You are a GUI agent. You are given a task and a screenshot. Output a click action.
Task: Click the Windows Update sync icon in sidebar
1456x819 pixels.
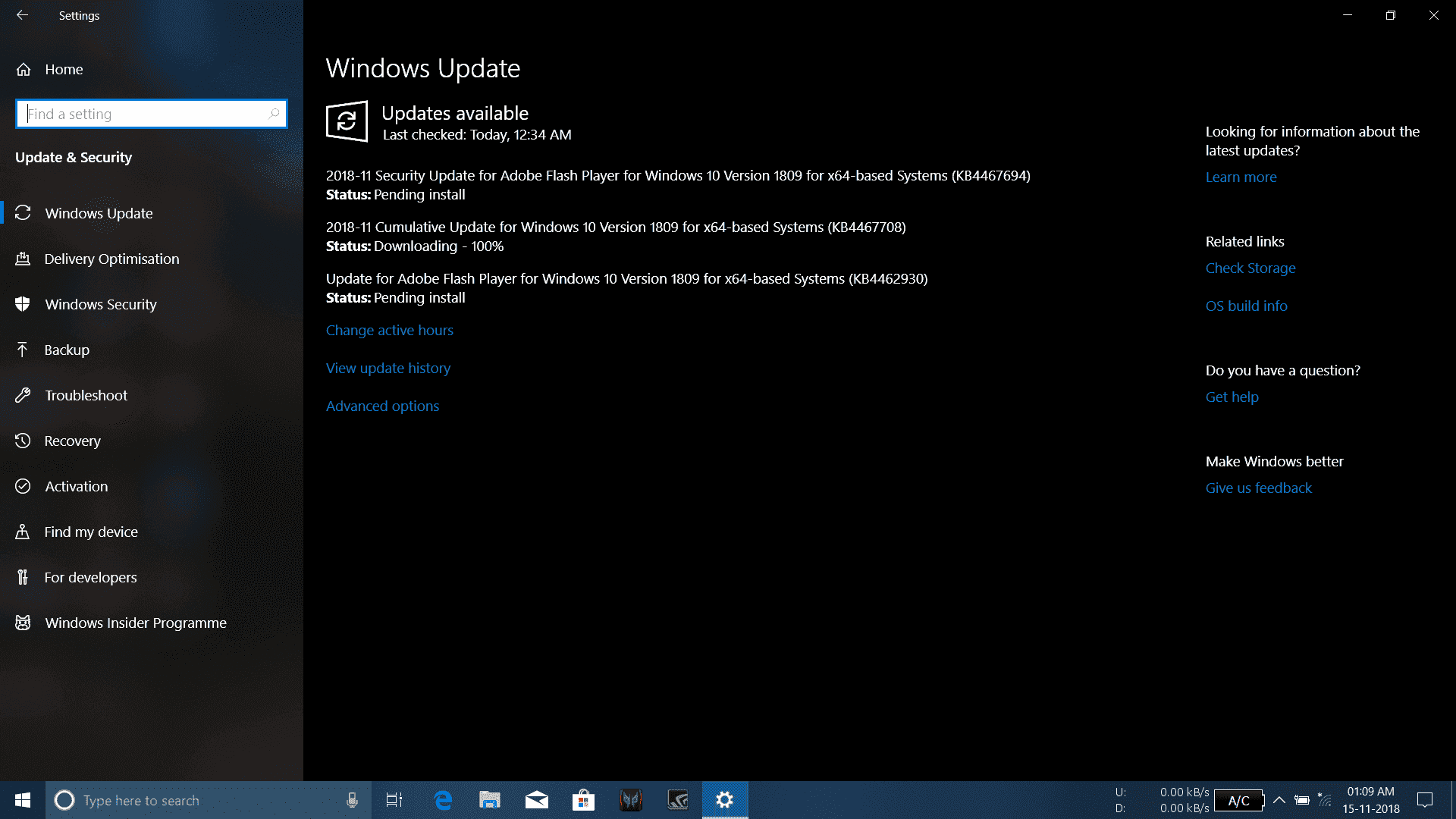point(23,213)
